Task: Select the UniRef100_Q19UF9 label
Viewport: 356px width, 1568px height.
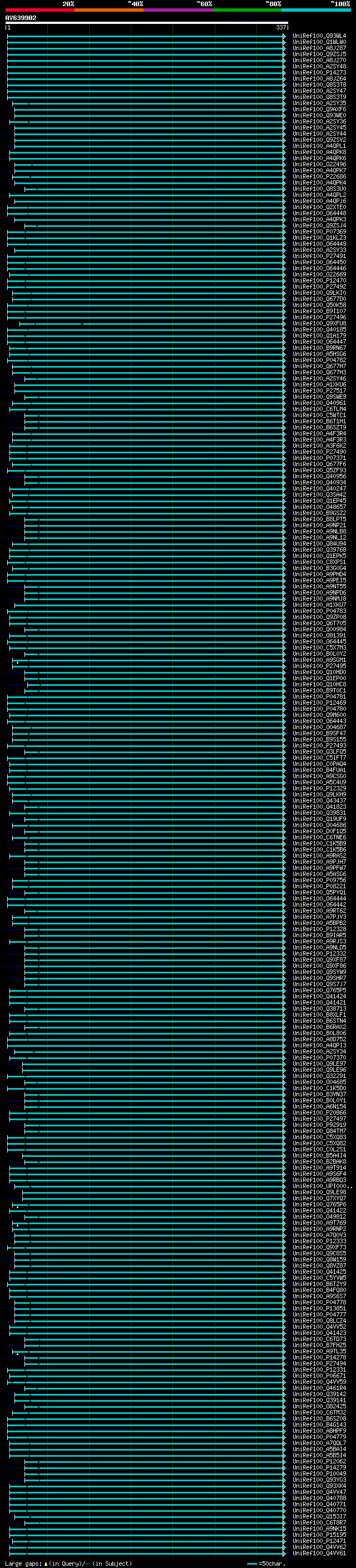Action: (319, 819)
